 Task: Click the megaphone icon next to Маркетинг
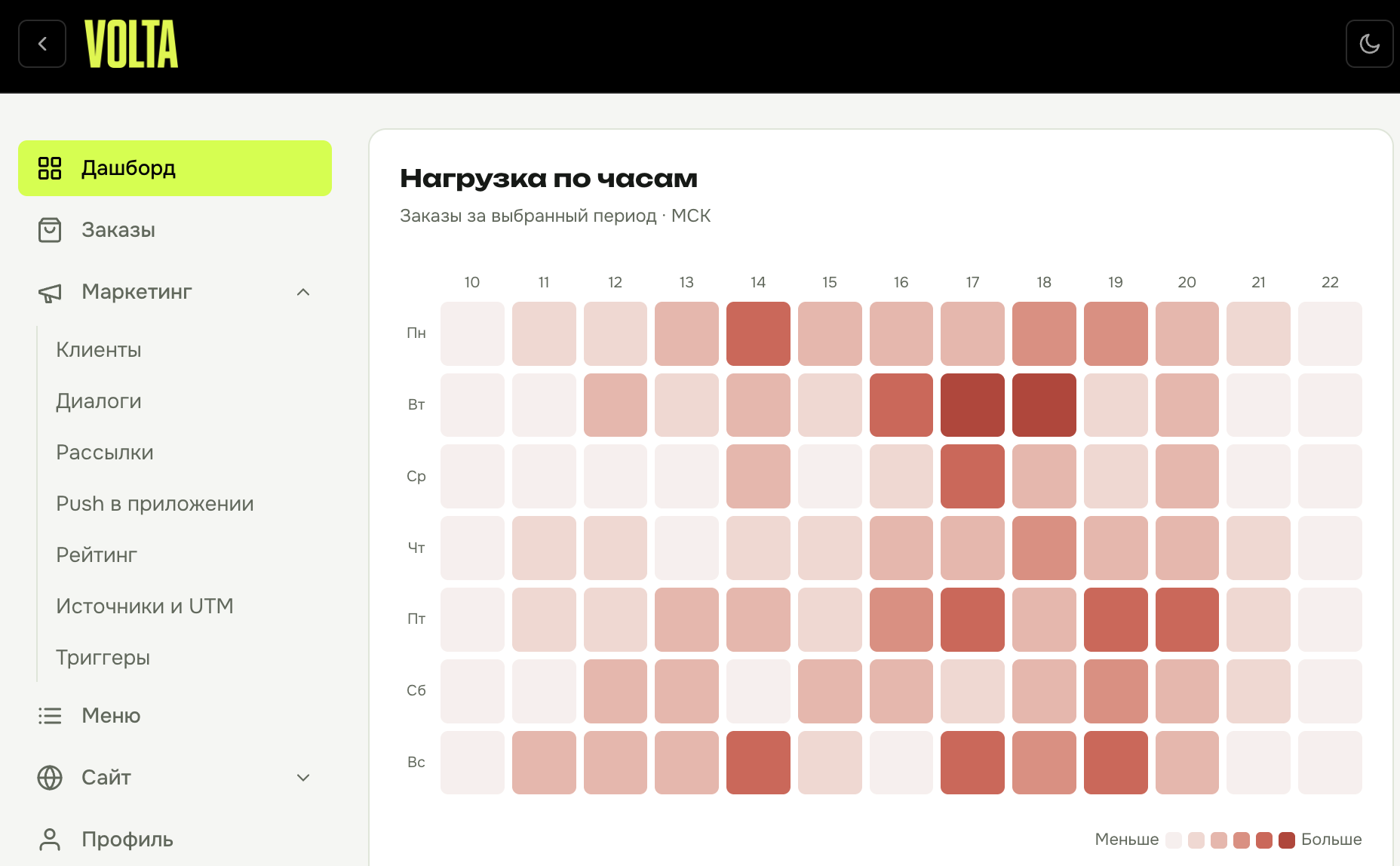coord(50,292)
